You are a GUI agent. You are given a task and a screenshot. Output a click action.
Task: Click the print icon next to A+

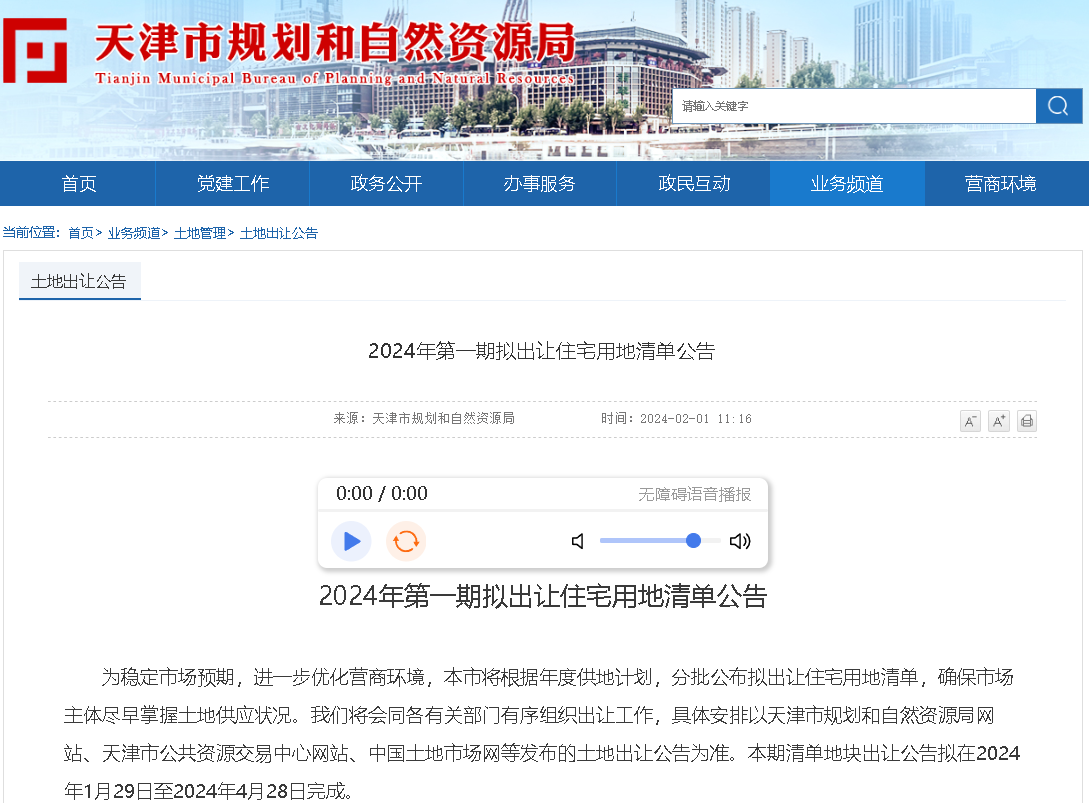pos(1026,421)
